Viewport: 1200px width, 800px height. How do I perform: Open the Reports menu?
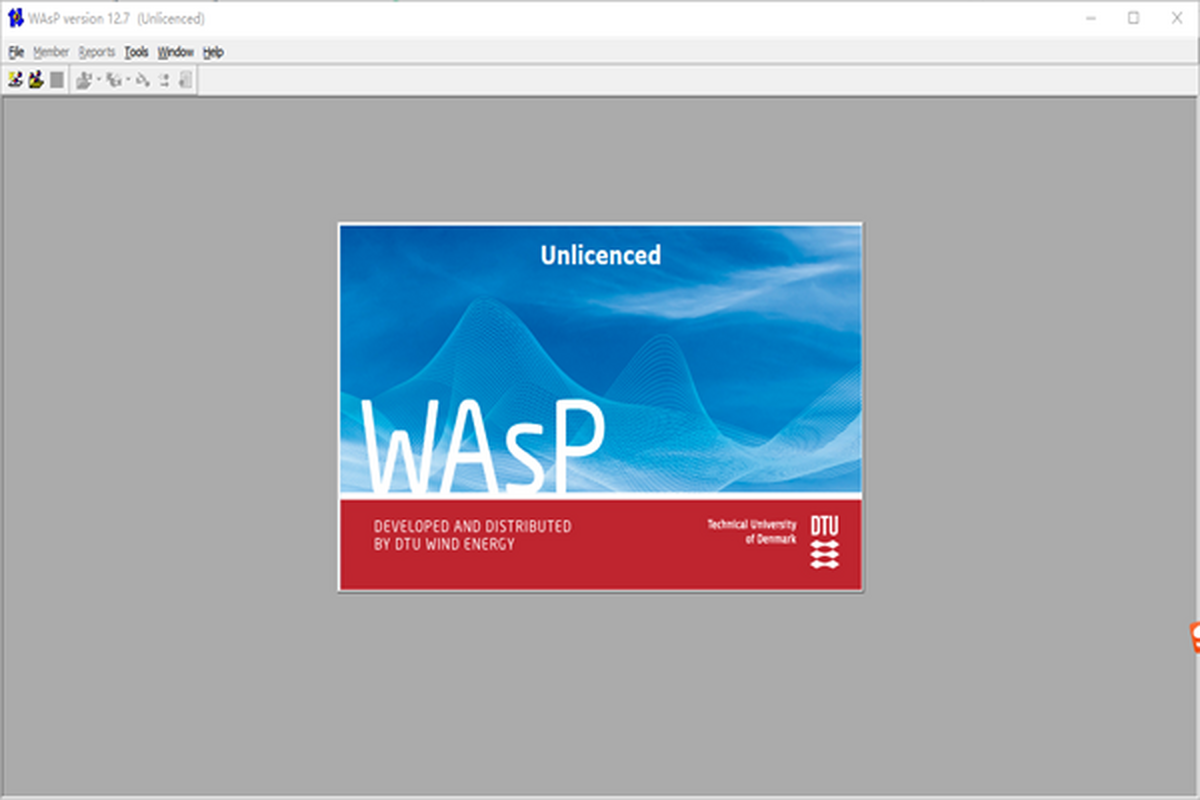click(x=97, y=52)
